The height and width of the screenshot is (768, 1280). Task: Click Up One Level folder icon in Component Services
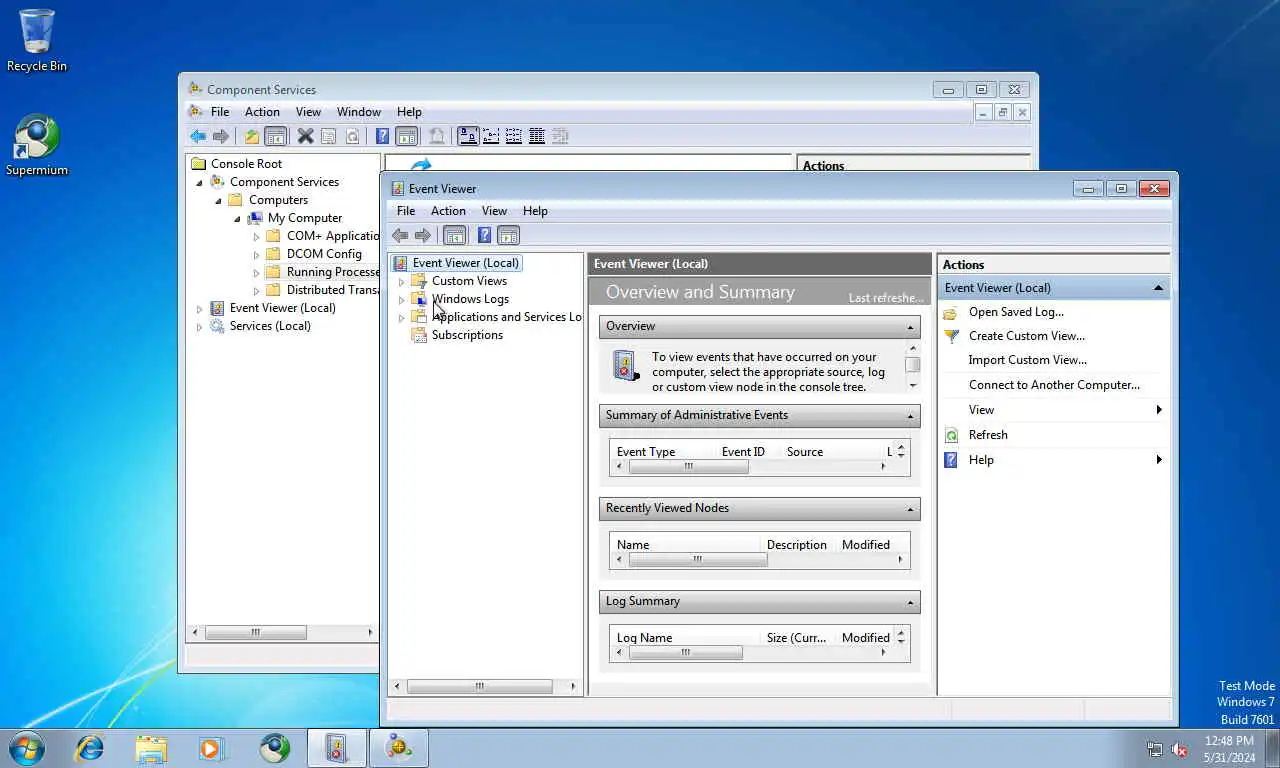(x=252, y=136)
